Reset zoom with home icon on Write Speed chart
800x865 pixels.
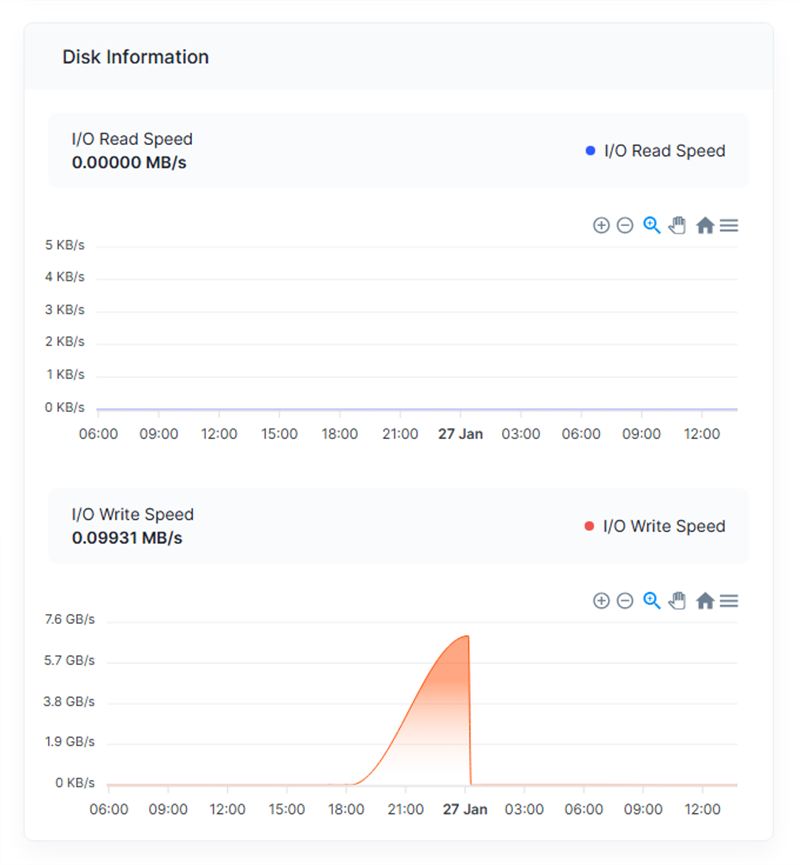tap(705, 601)
